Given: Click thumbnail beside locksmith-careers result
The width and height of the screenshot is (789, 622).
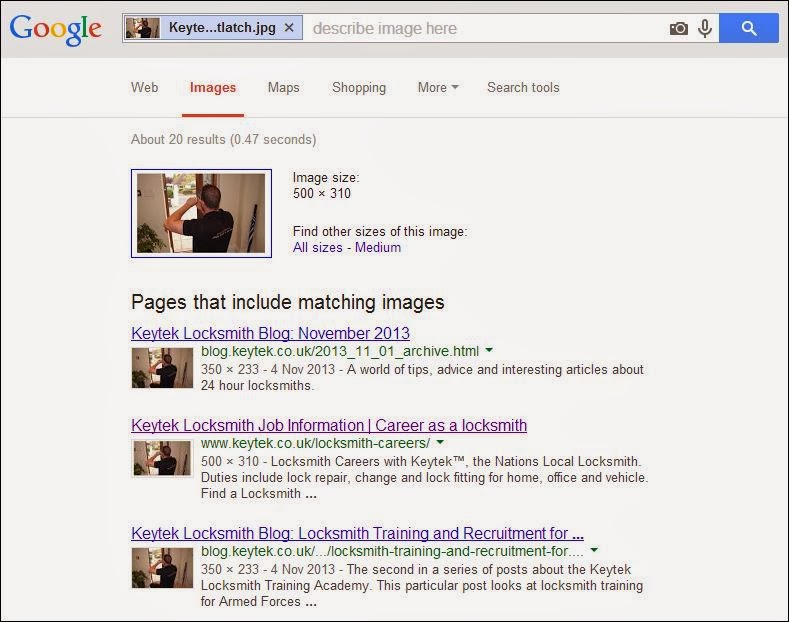Looking at the screenshot, I should (x=162, y=458).
